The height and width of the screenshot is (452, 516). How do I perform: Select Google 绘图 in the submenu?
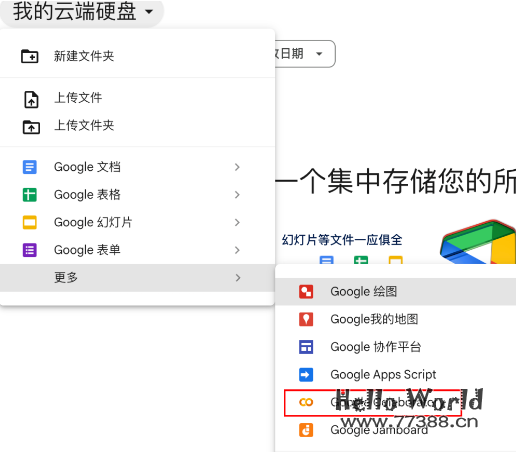click(395, 292)
